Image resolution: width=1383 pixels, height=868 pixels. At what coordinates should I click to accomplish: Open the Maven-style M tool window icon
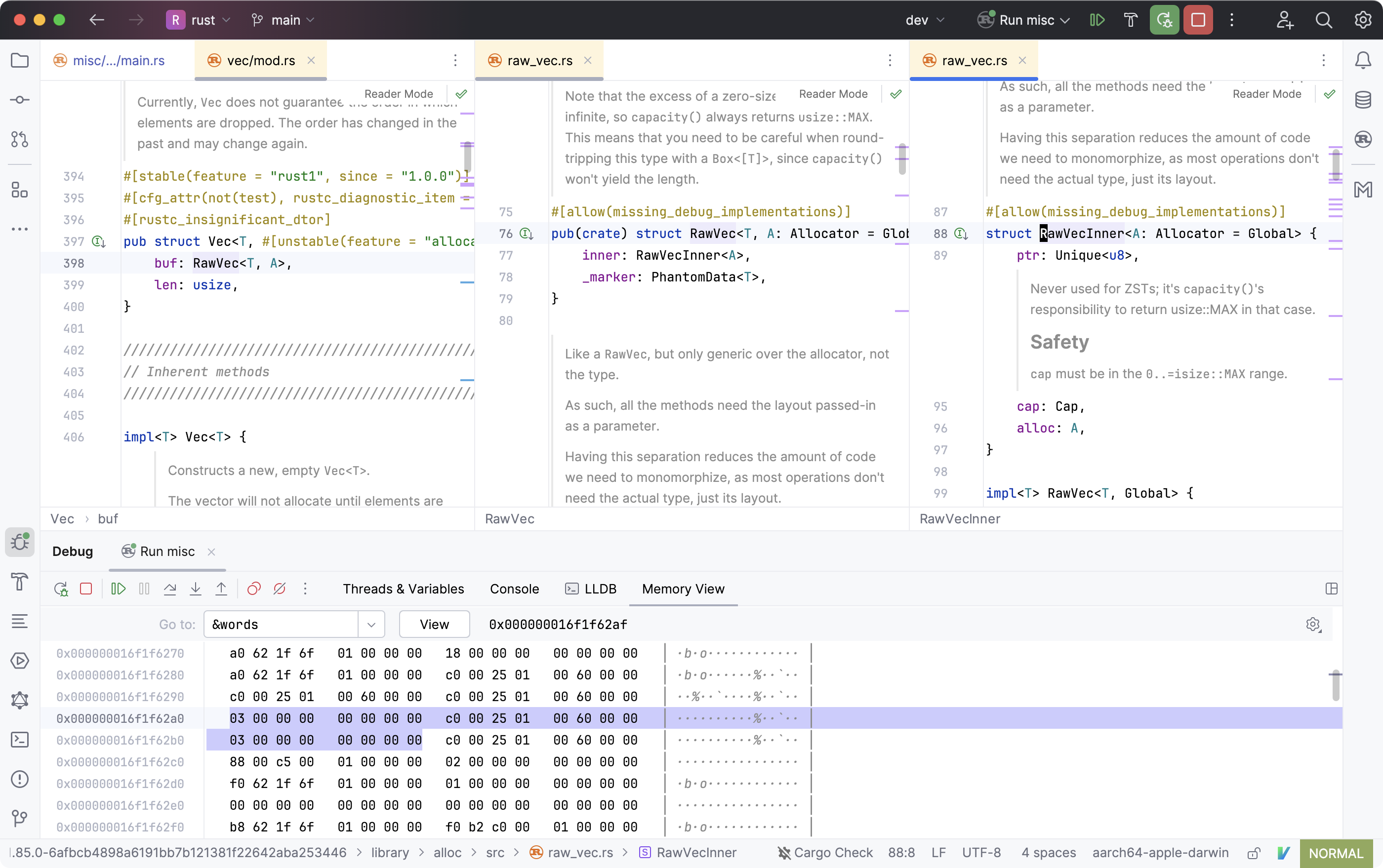pyautogui.click(x=1363, y=190)
